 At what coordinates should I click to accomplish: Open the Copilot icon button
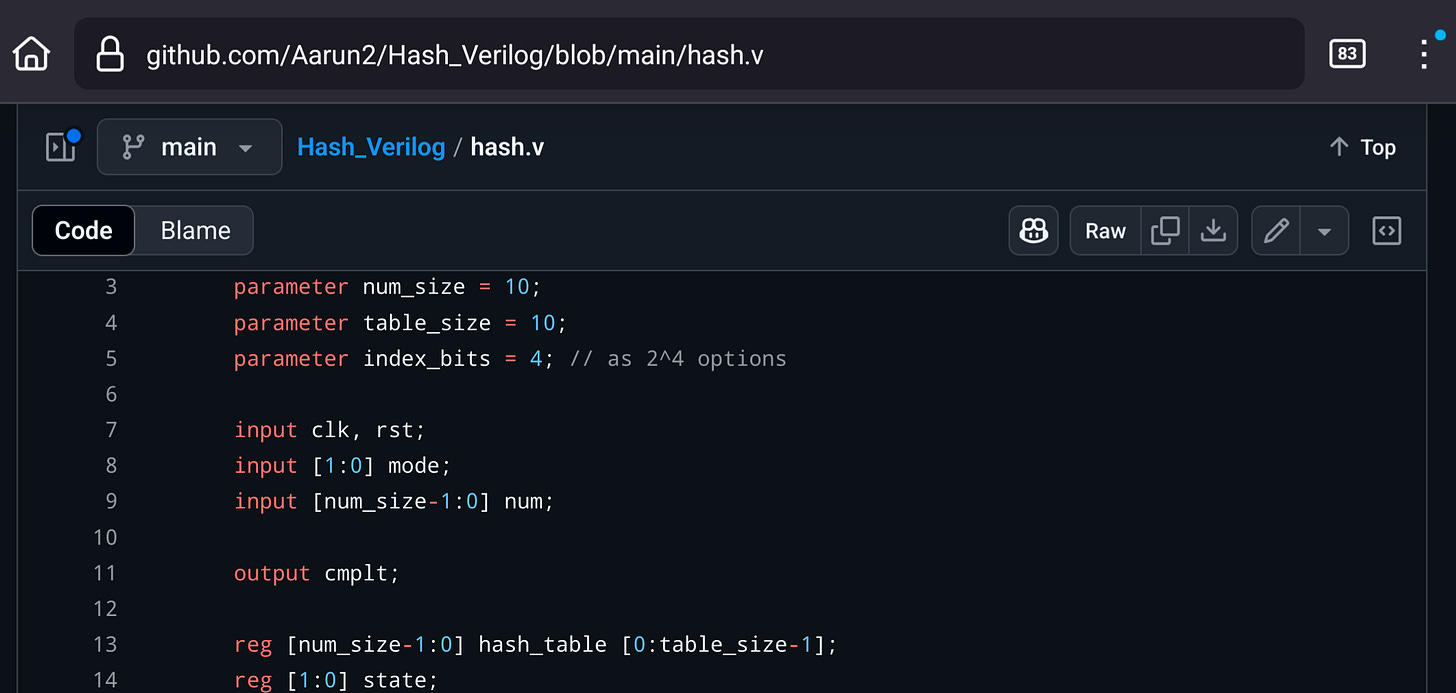[1033, 231]
